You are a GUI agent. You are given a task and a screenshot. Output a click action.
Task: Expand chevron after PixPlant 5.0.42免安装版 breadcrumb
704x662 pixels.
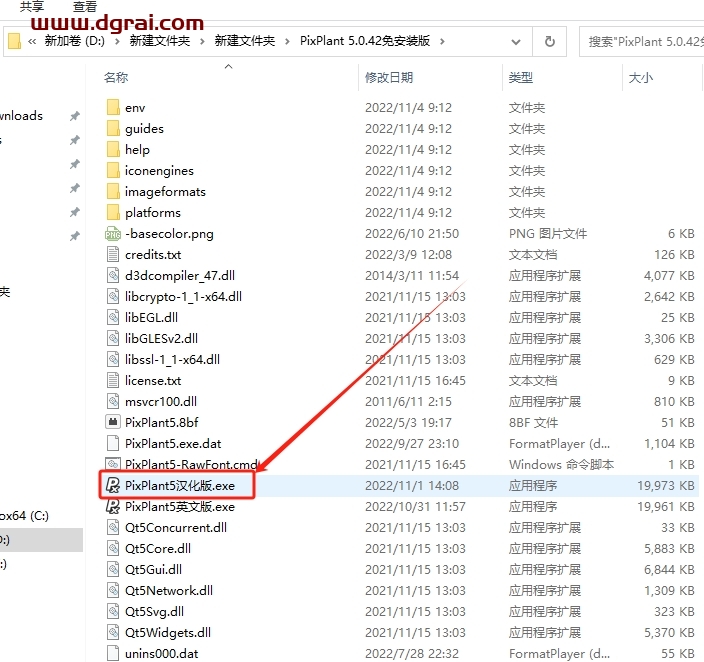[x=442, y=42]
